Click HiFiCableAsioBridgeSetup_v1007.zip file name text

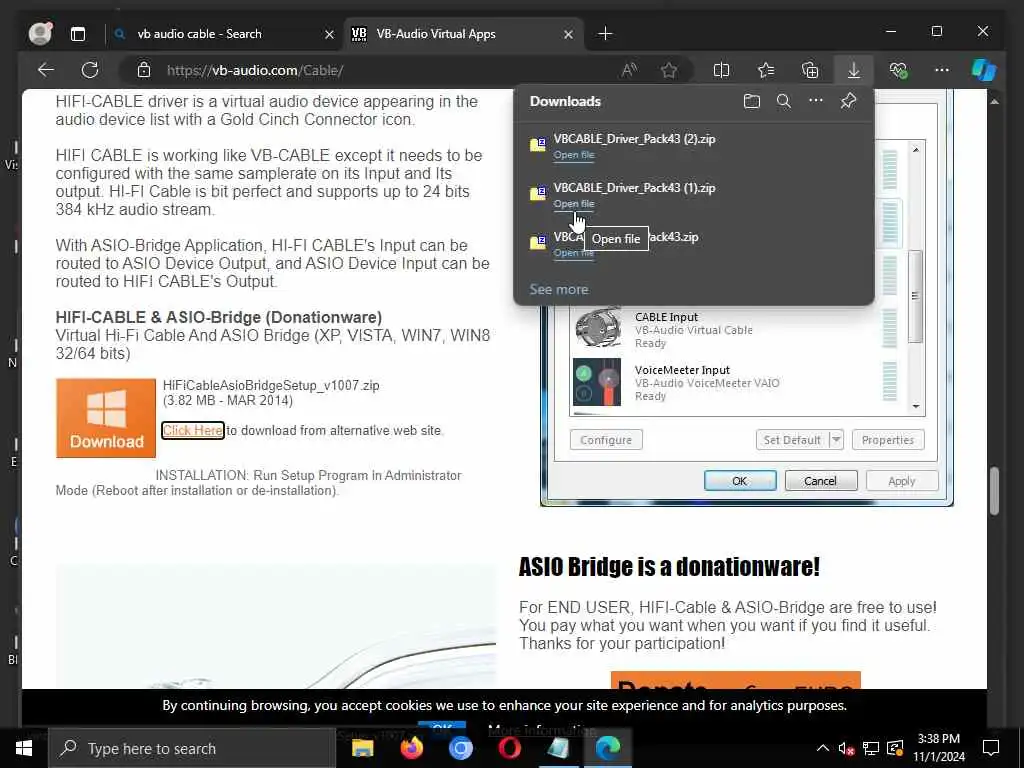click(x=271, y=385)
